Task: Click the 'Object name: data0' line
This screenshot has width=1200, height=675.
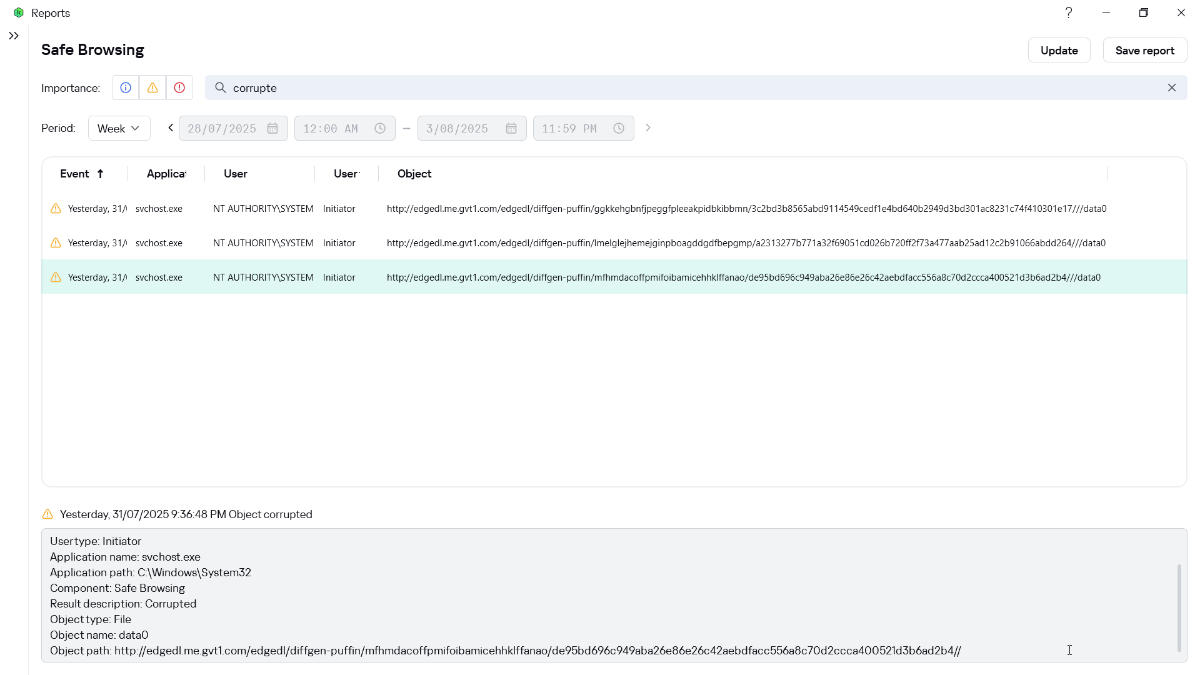Action: 99,635
